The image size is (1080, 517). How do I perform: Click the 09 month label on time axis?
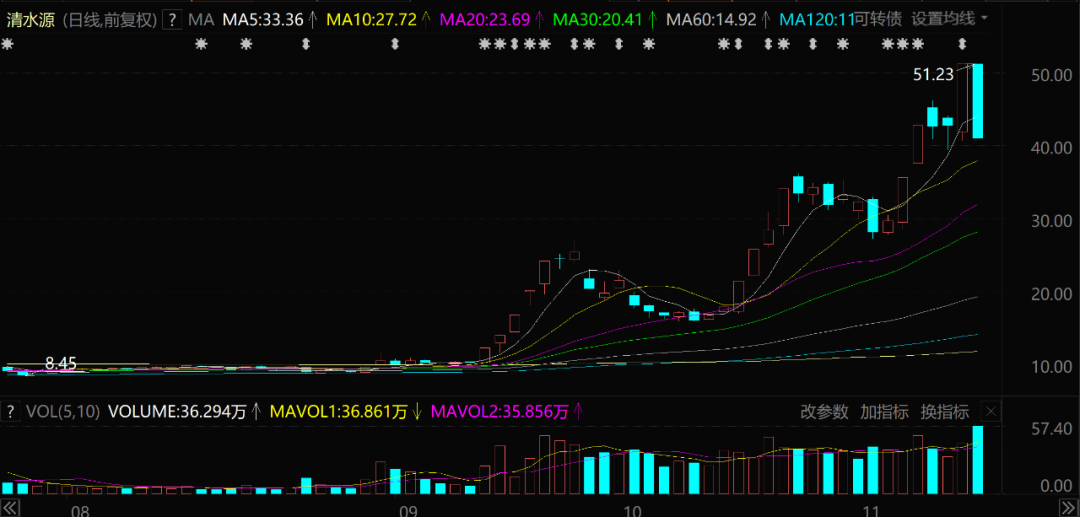click(408, 510)
